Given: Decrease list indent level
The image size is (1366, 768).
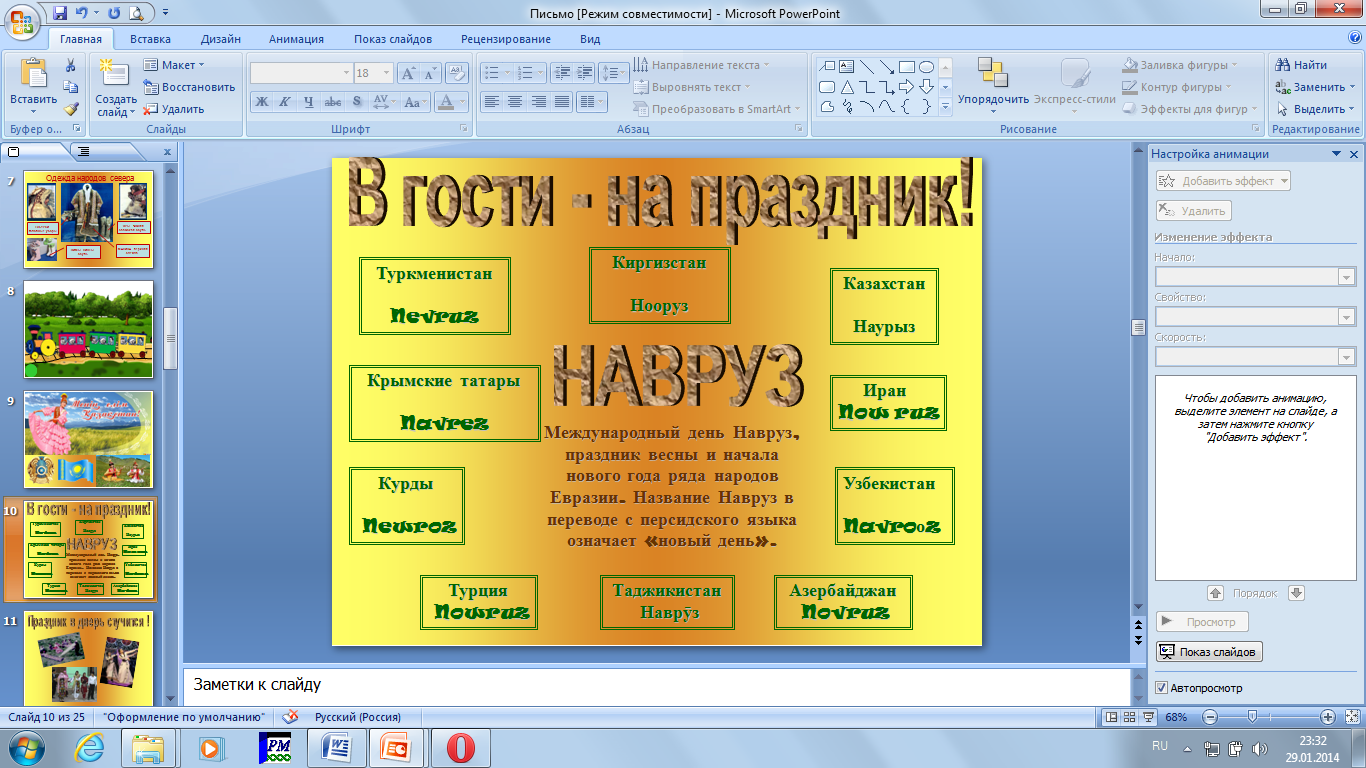Looking at the screenshot, I should (561, 73).
